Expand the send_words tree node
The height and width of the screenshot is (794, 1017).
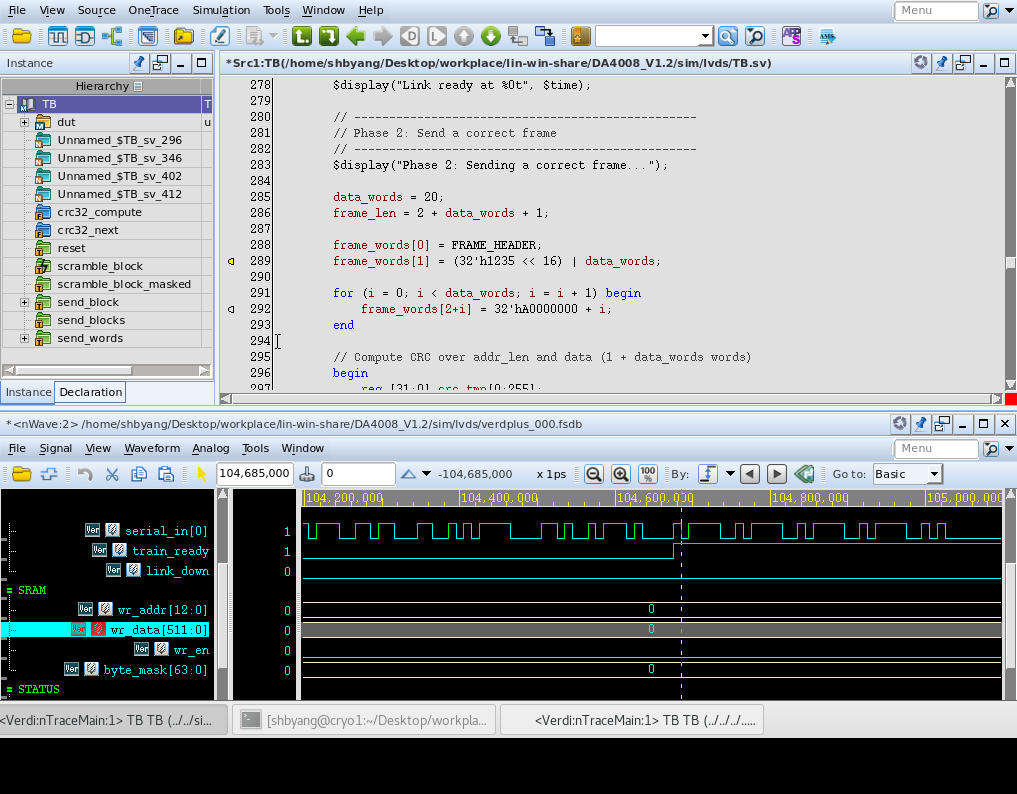coord(25,338)
